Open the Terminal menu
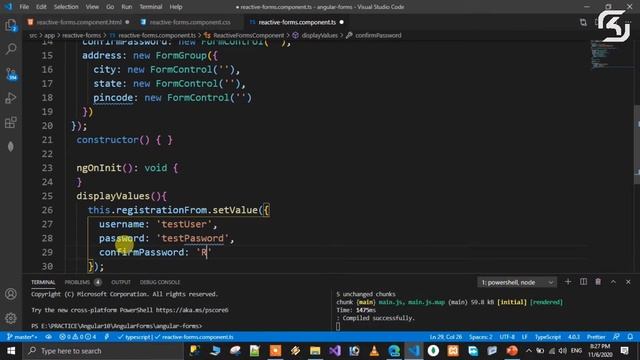 [x=151, y=7]
